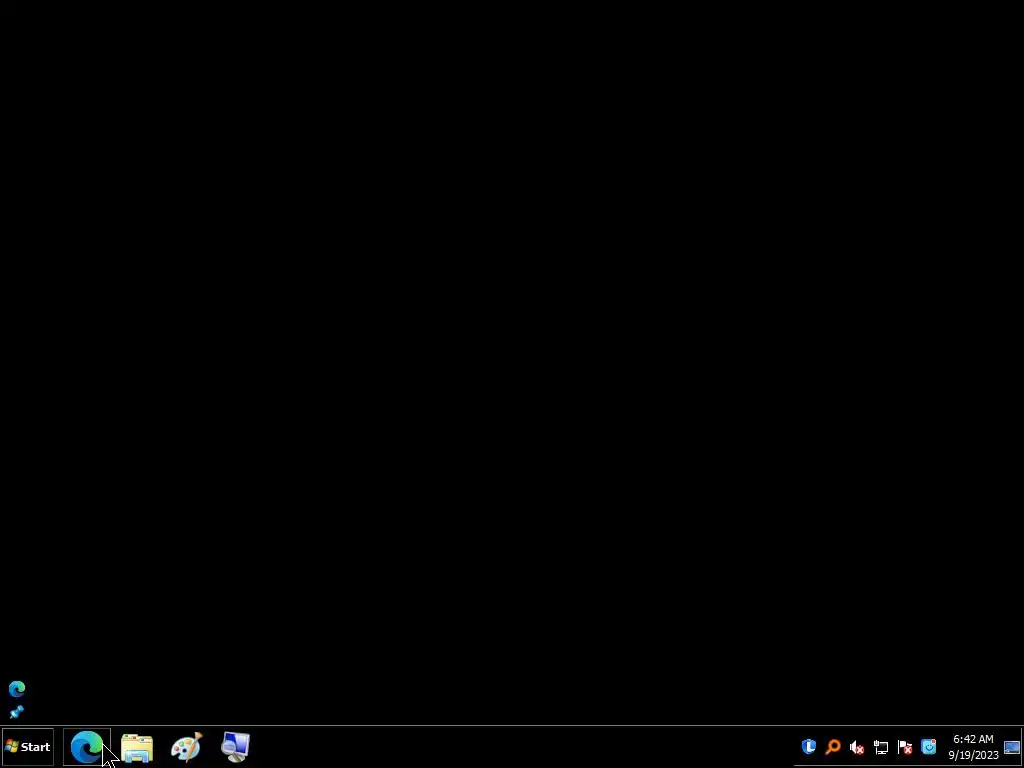Viewport: 1024px width, 768px height.
Task: Click the orange magnifier tray icon
Action: 833,746
